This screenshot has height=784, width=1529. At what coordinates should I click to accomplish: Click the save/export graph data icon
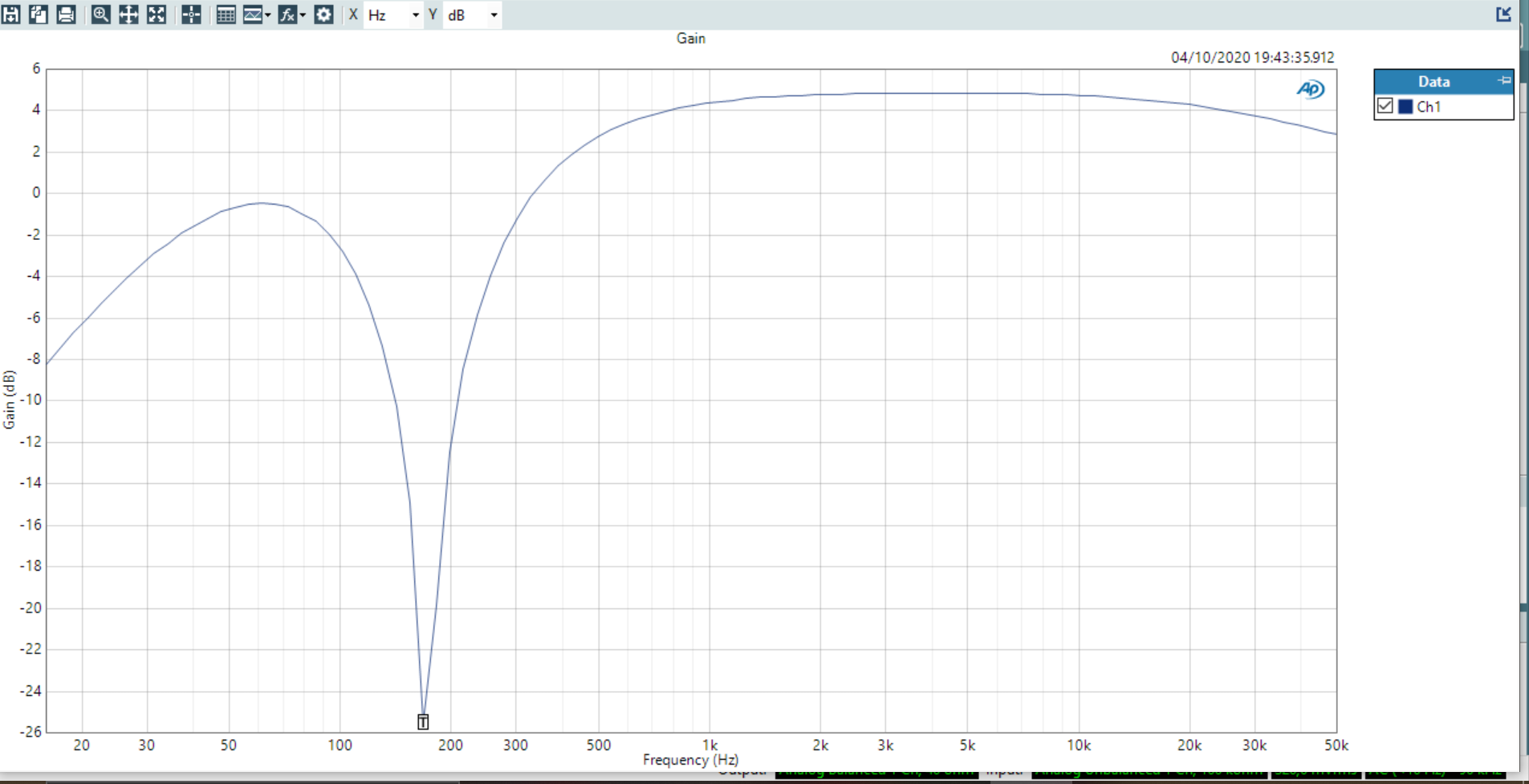point(11,14)
